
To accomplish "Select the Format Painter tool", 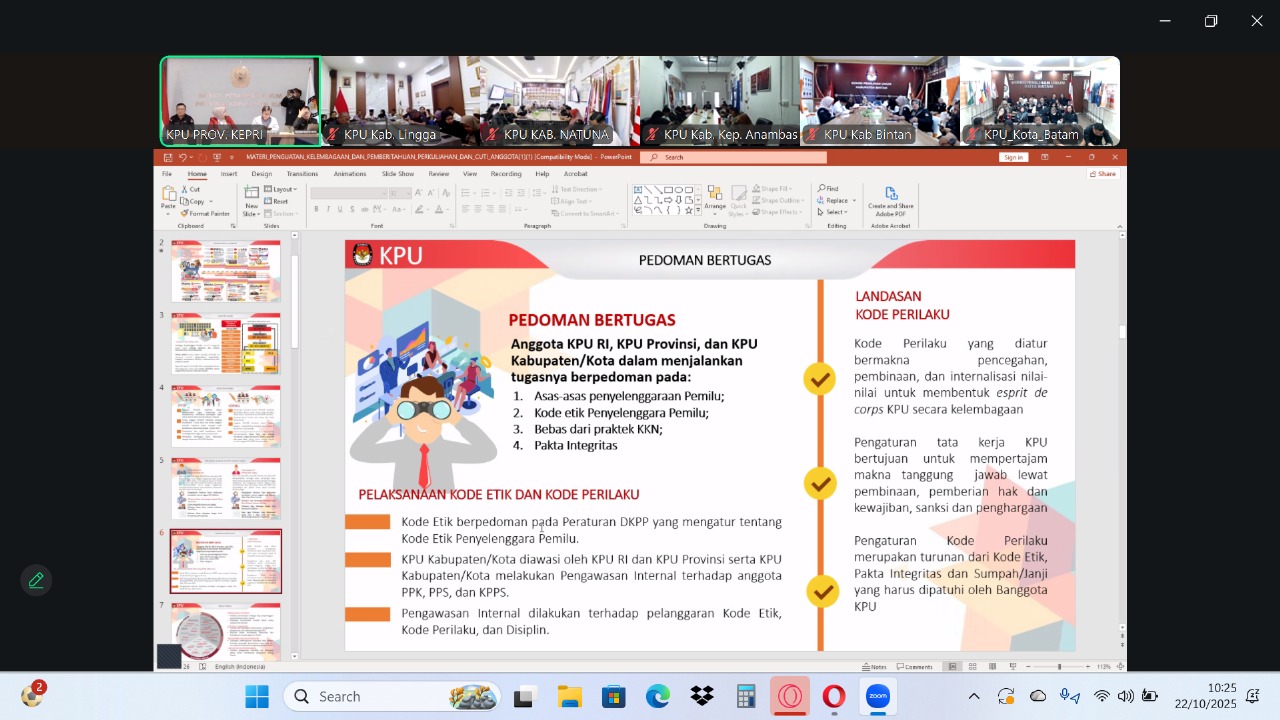I will [207, 214].
